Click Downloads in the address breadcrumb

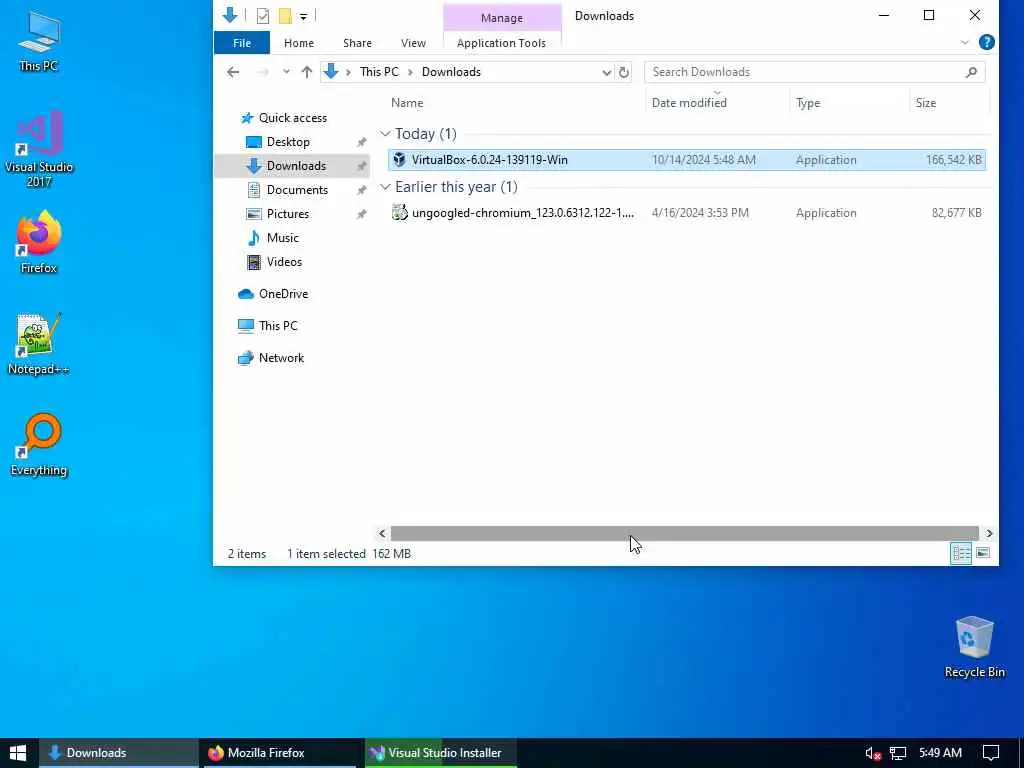(x=451, y=72)
